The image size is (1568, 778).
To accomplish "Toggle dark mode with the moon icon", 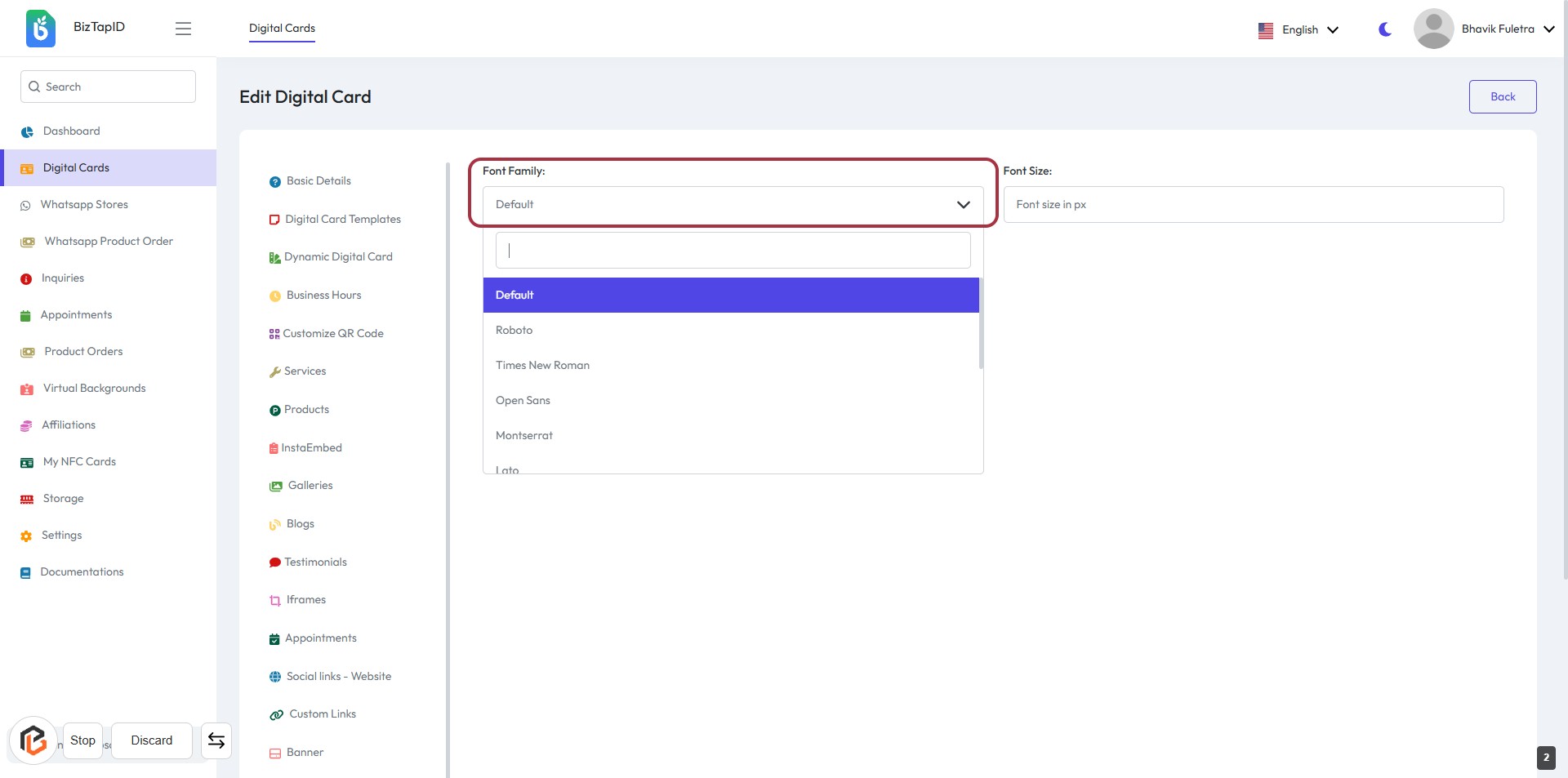I will coord(1384,29).
